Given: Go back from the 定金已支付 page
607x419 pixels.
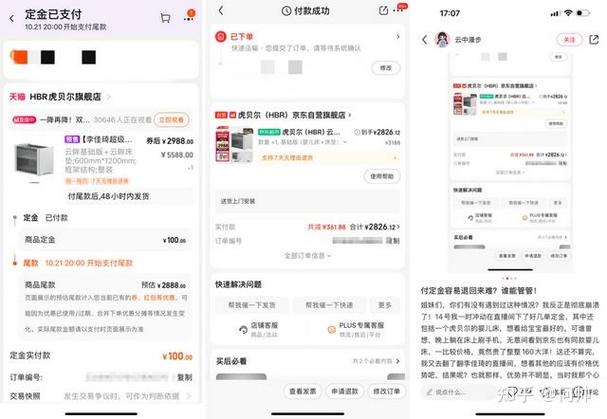Looking at the screenshot, I should pos(12,18).
